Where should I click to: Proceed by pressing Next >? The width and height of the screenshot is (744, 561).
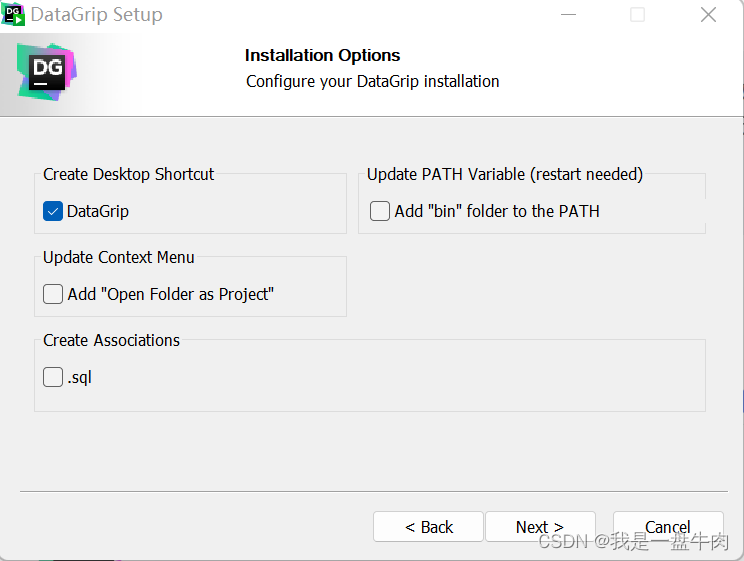click(x=540, y=527)
